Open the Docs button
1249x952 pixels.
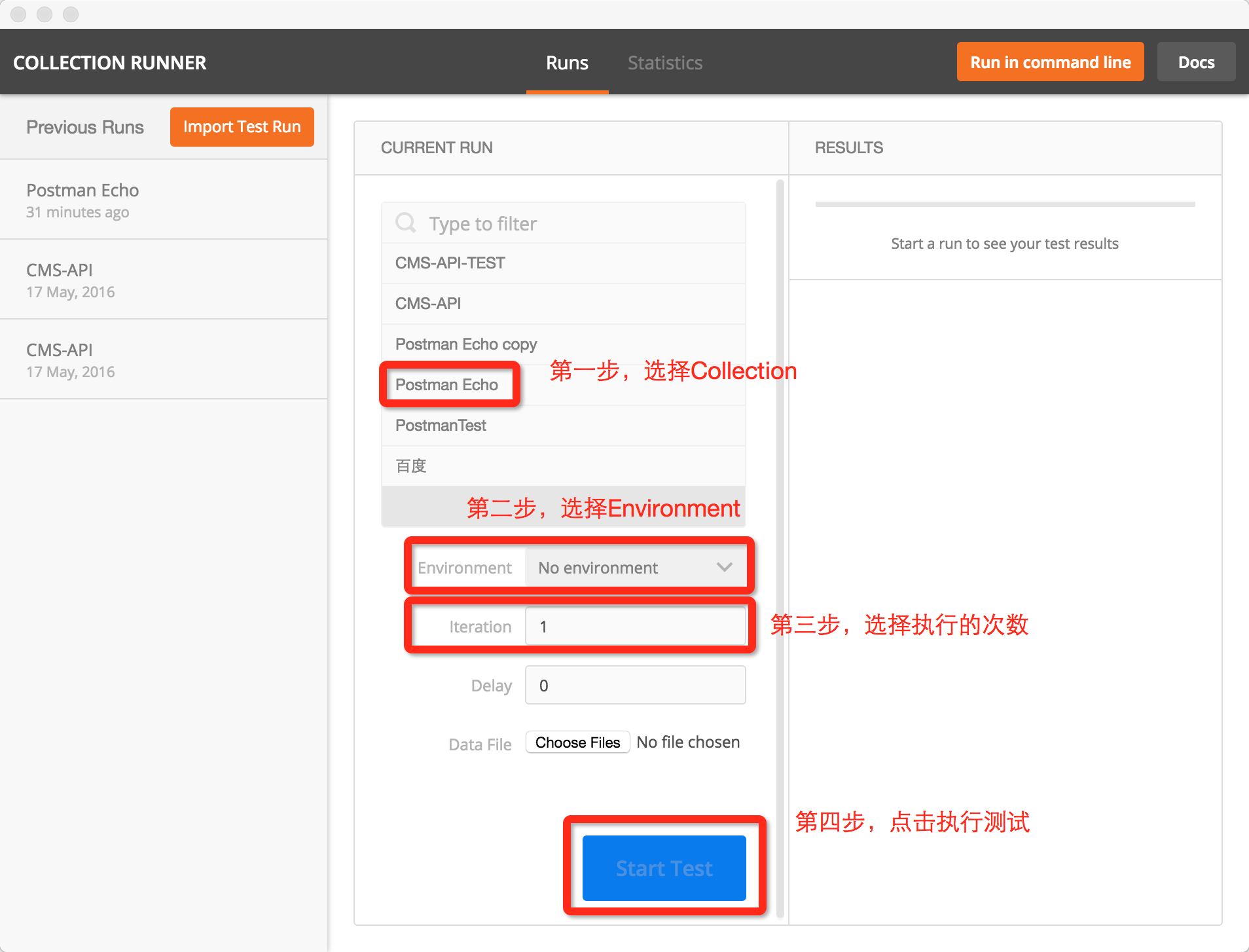click(x=1196, y=62)
